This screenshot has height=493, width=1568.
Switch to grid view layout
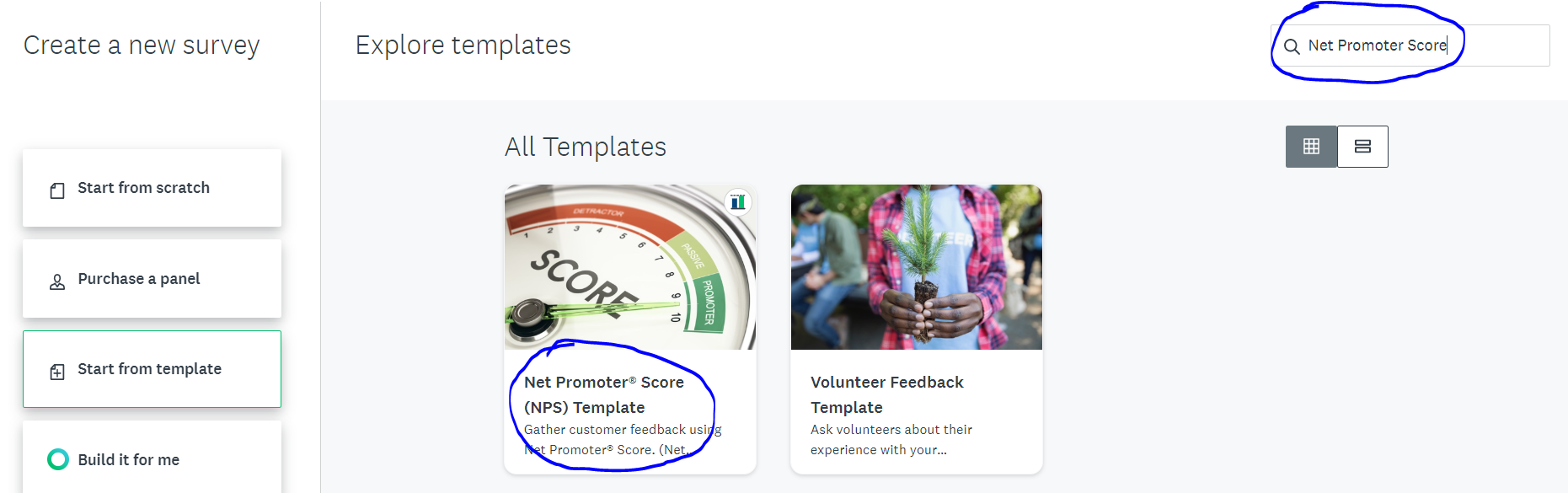1311,147
